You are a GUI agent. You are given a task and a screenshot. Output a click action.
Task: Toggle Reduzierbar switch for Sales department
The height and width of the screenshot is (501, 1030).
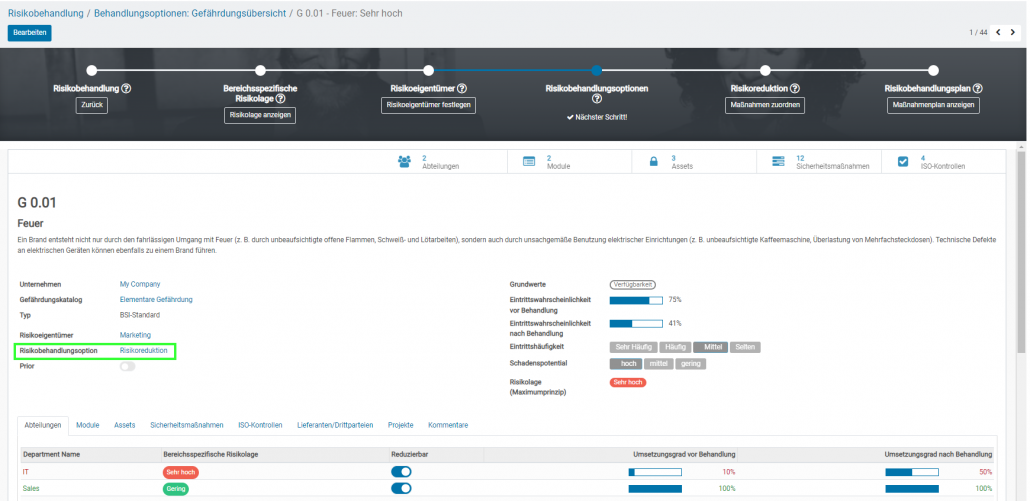401,488
